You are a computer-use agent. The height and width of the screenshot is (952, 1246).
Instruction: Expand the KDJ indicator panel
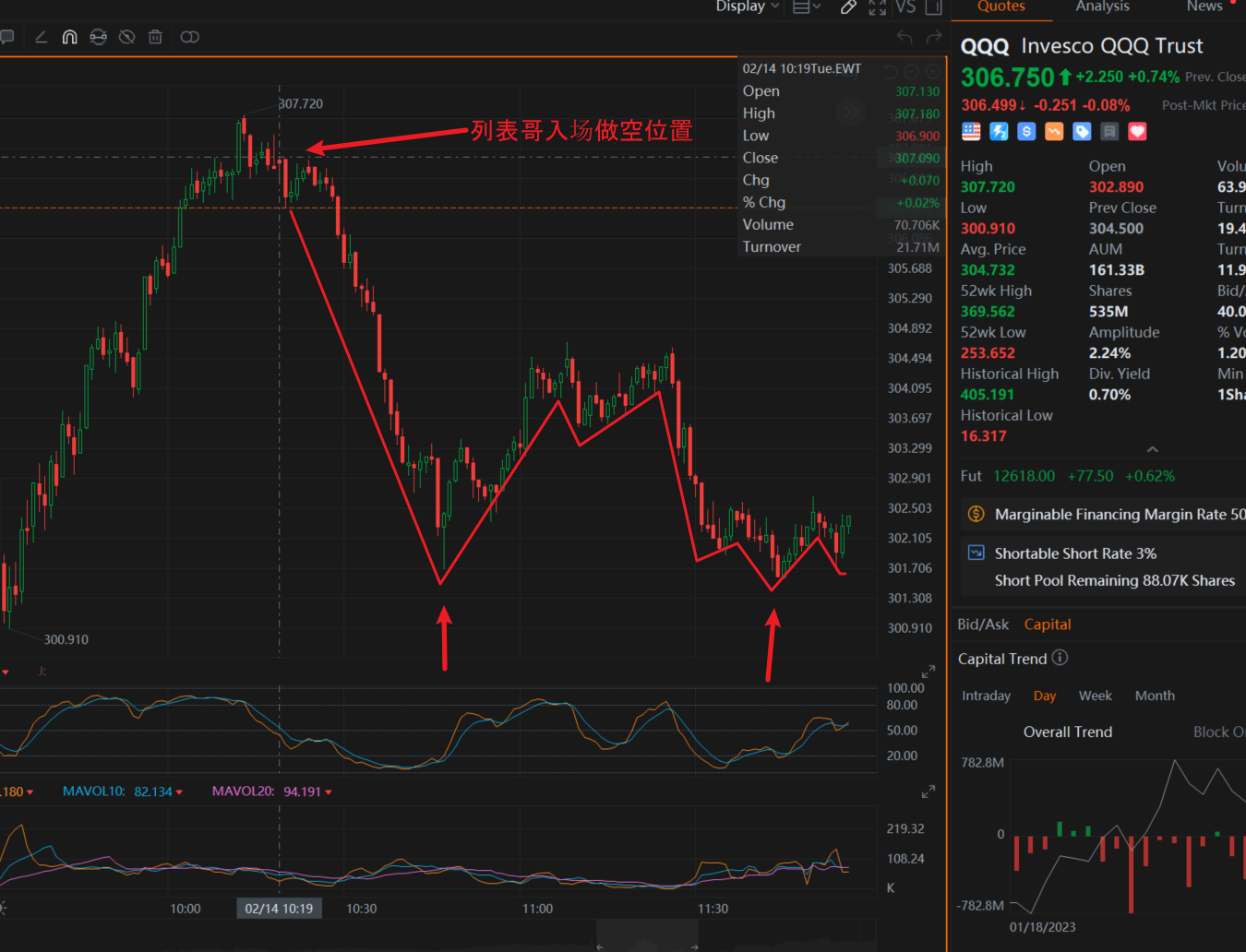(x=929, y=672)
